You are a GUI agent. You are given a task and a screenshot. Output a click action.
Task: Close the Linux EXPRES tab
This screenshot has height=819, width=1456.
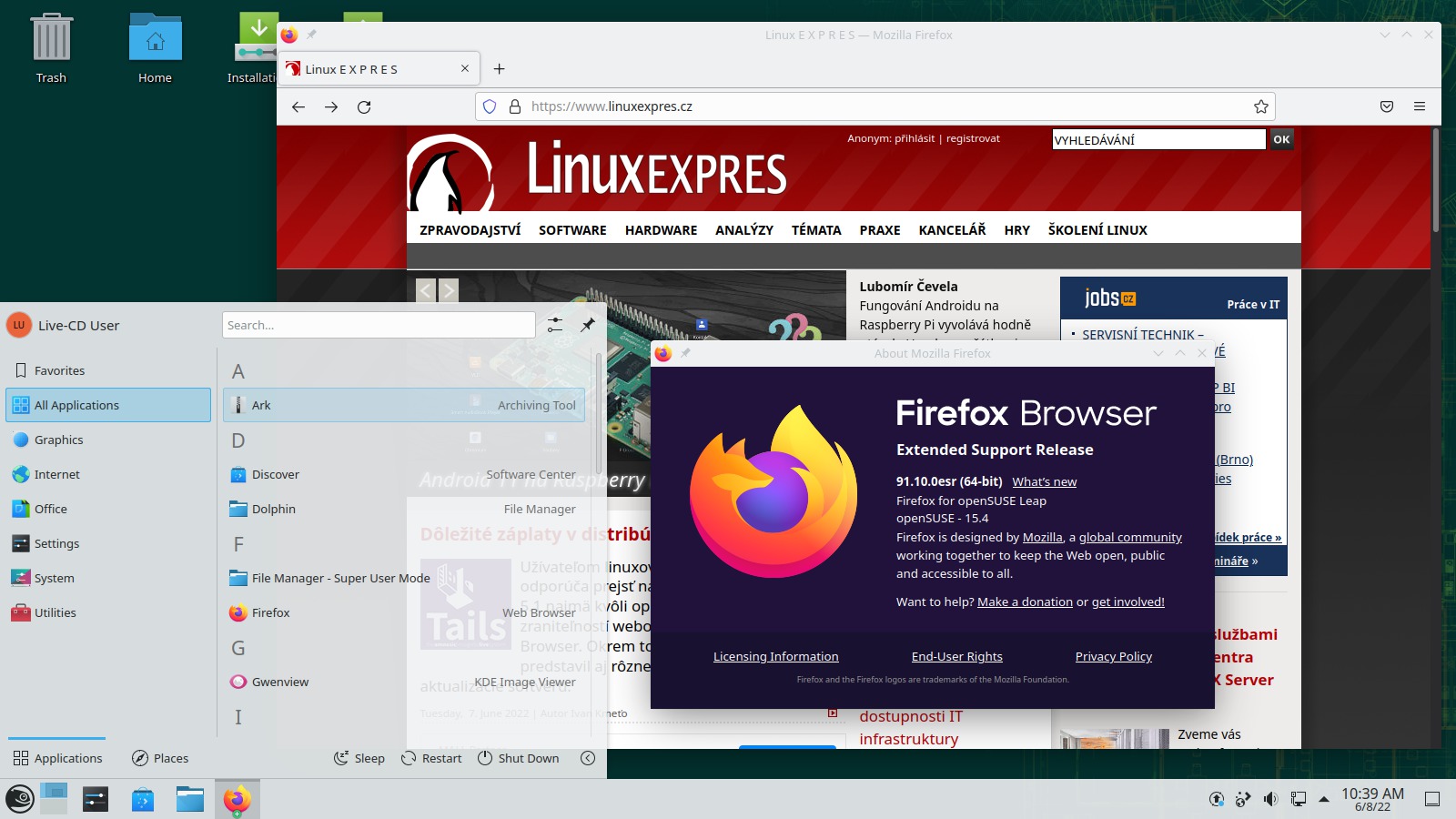(x=465, y=69)
